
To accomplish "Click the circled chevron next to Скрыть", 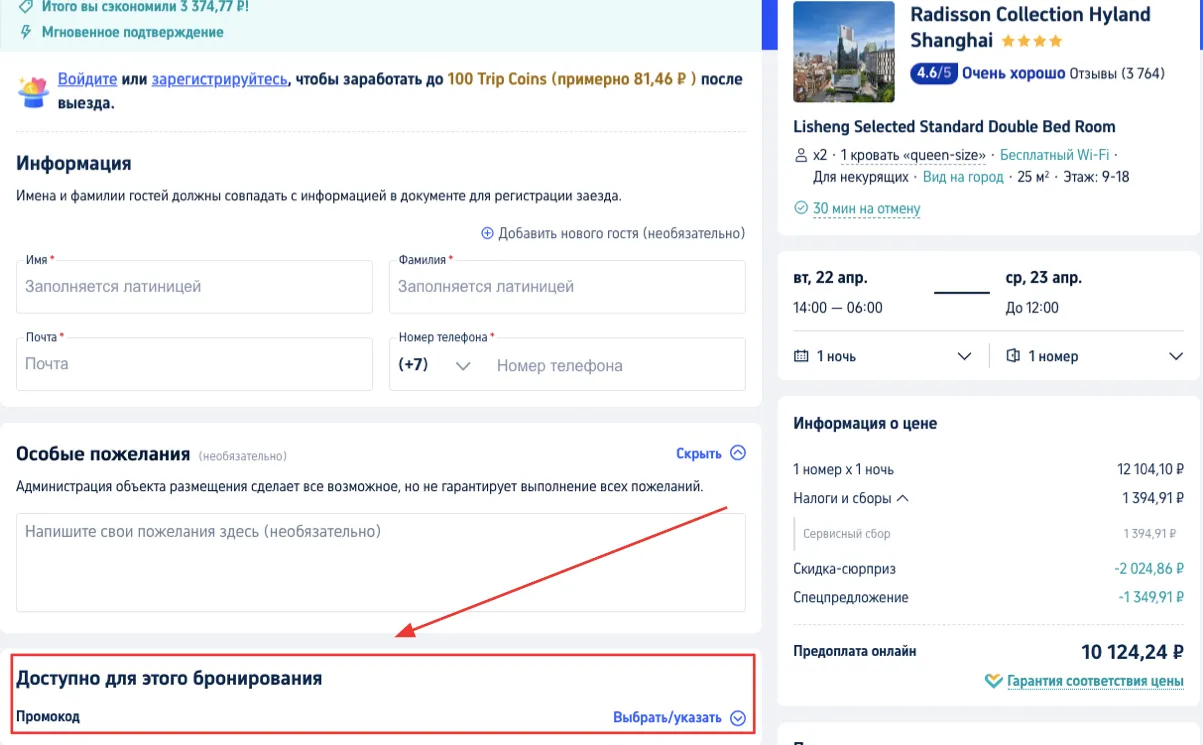I will pos(738,453).
